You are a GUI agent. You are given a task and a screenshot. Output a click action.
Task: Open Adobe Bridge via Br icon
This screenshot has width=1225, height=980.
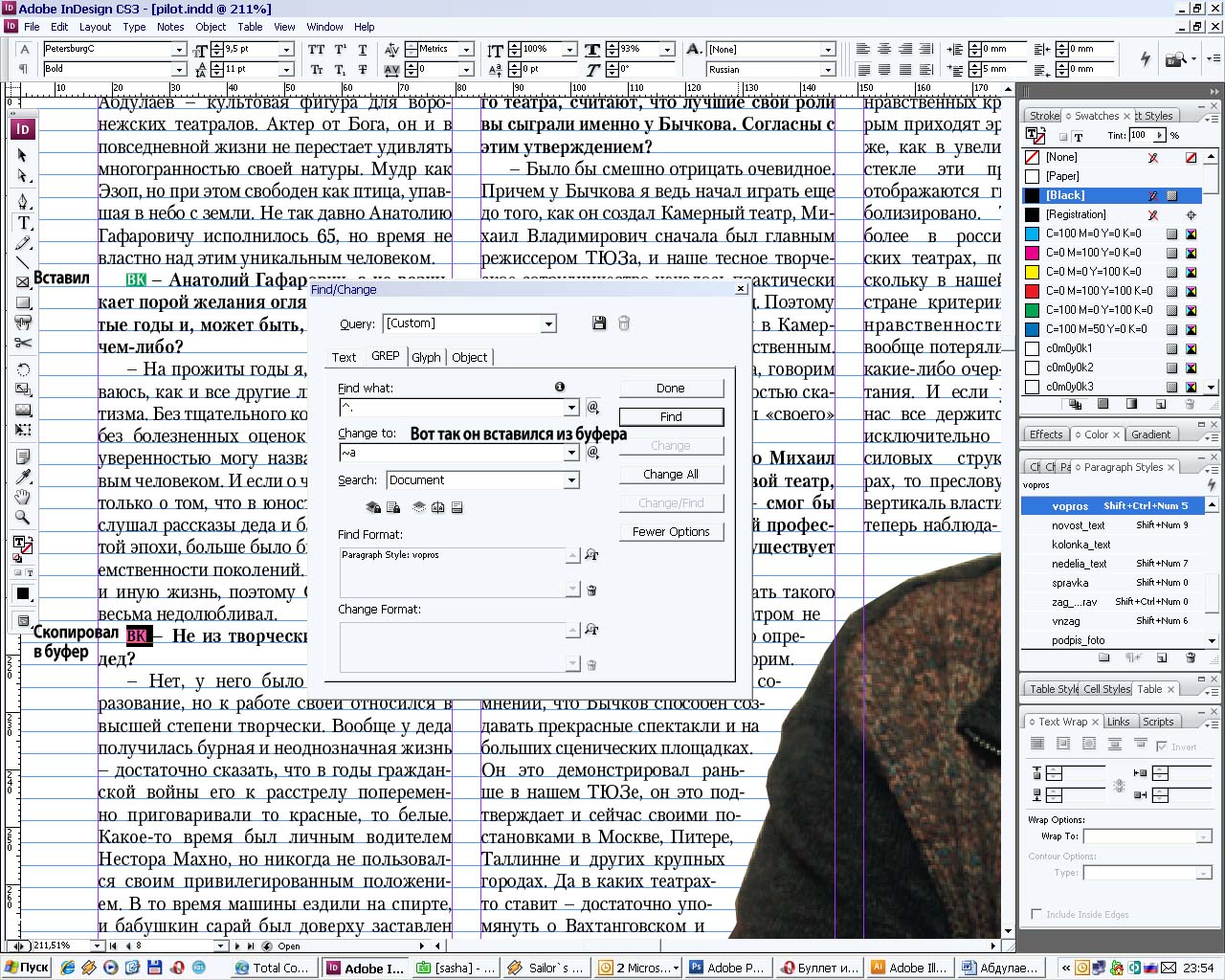[x=1175, y=59]
